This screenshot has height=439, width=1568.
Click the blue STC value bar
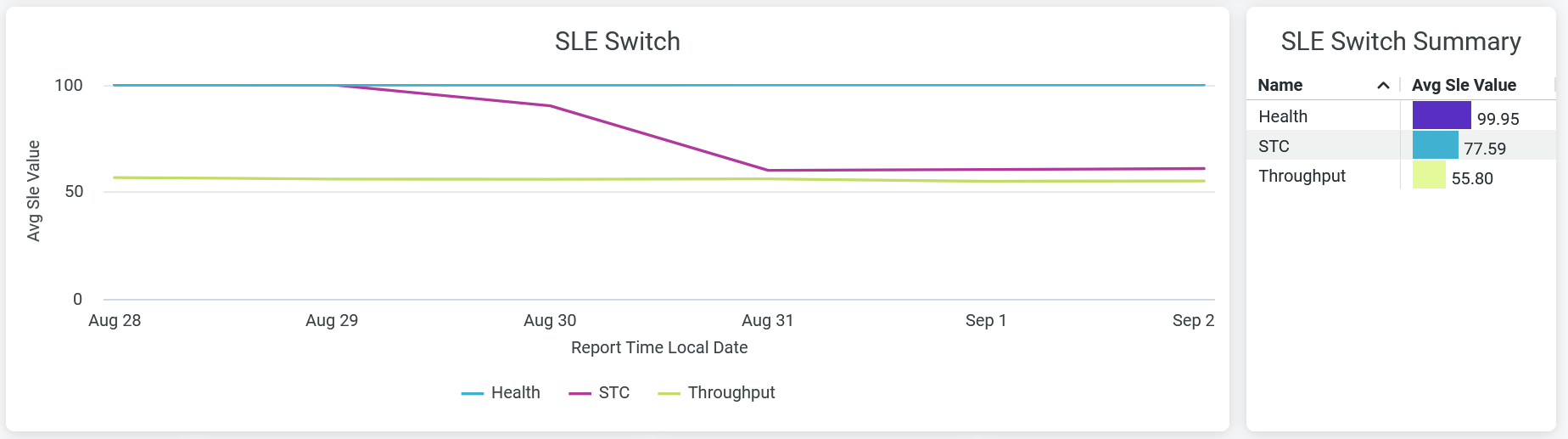pos(1435,145)
